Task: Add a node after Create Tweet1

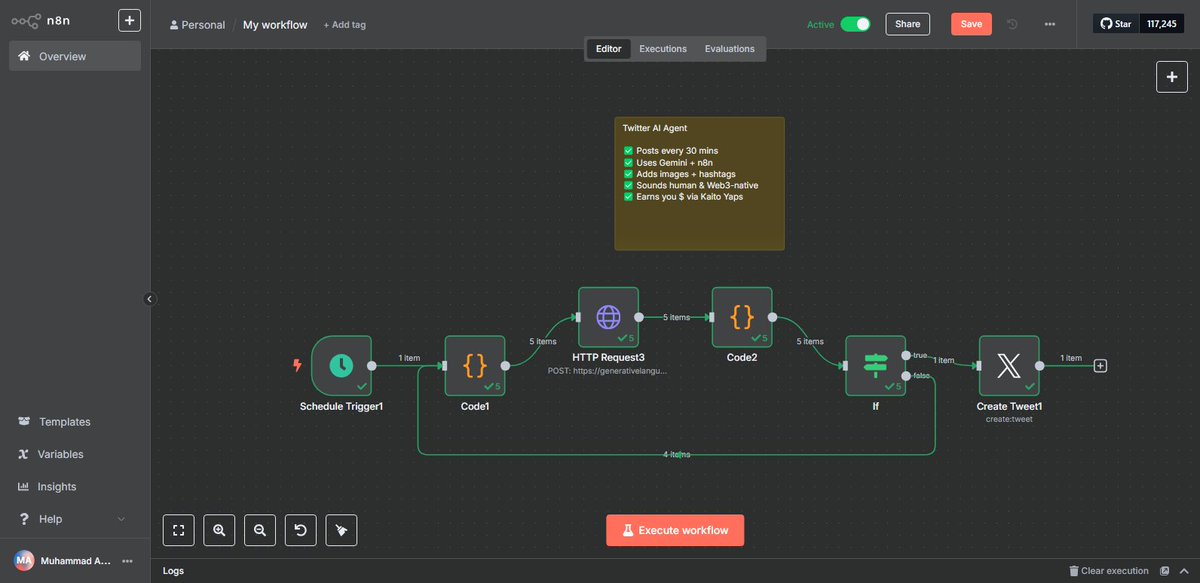Action: [1100, 366]
